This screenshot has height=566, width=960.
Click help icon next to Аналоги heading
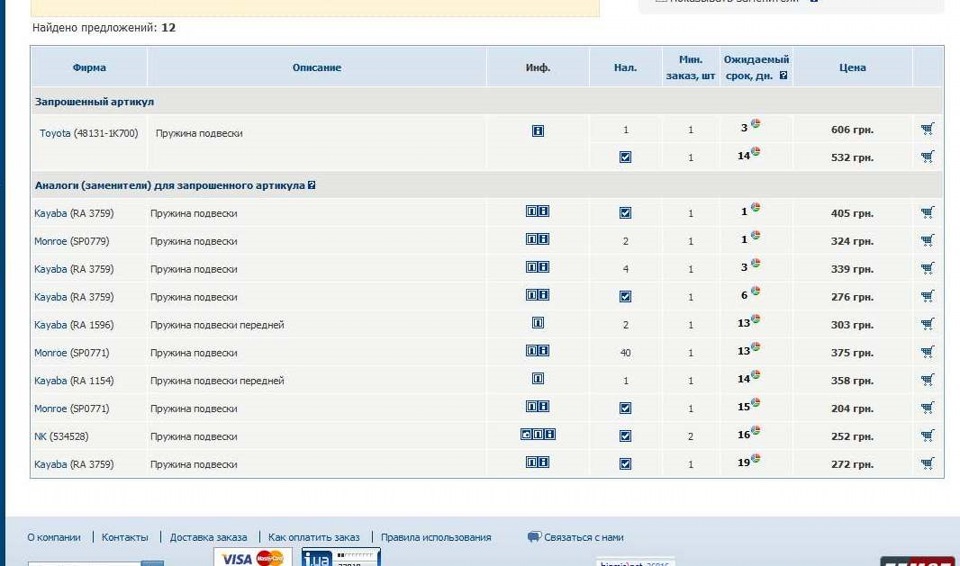pos(312,184)
